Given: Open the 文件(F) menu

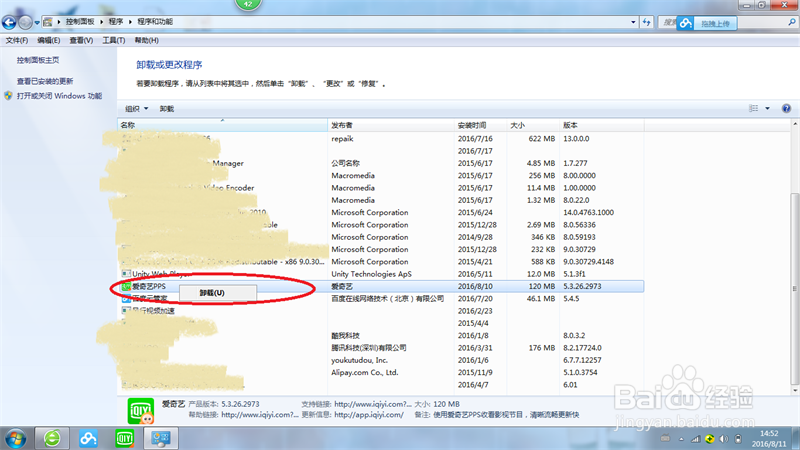Looking at the screenshot, I should pos(17,40).
